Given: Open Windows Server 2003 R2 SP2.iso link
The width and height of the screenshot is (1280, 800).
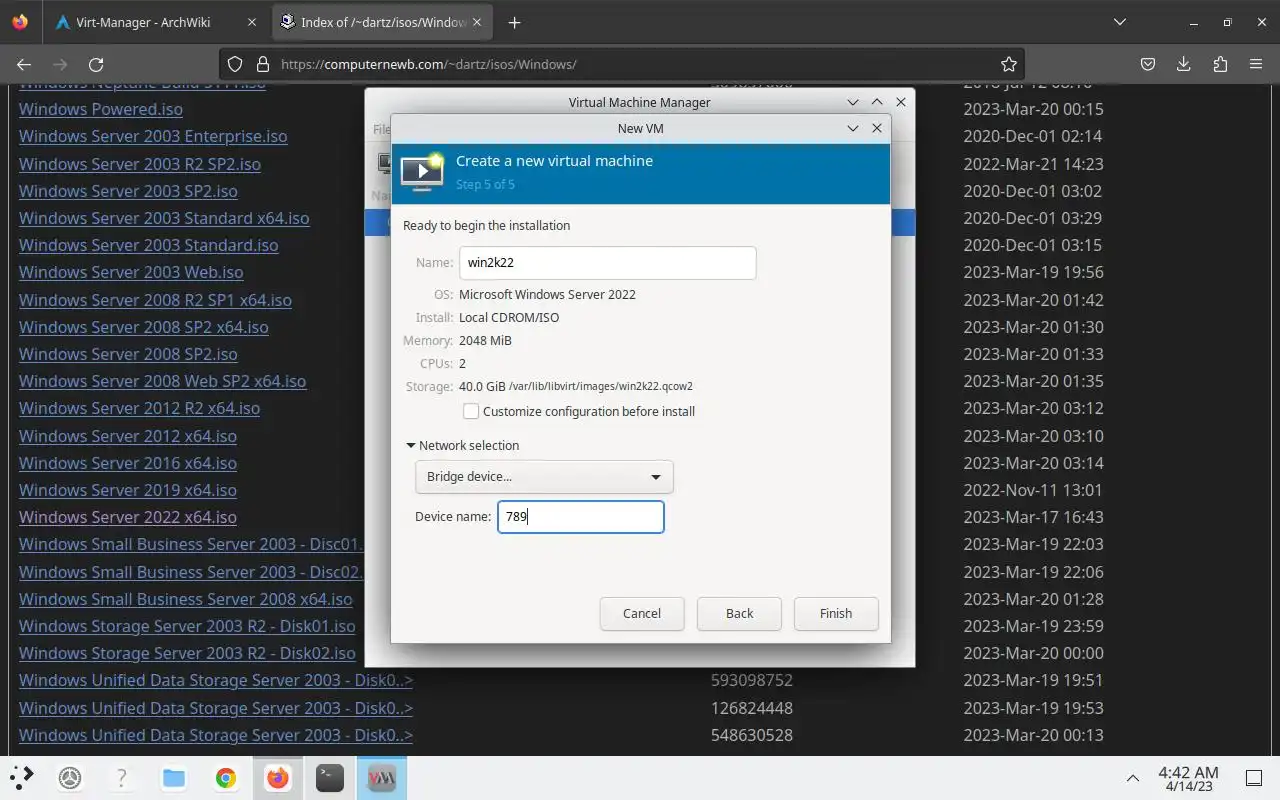Looking at the screenshot, I should [x=140, y=164].
